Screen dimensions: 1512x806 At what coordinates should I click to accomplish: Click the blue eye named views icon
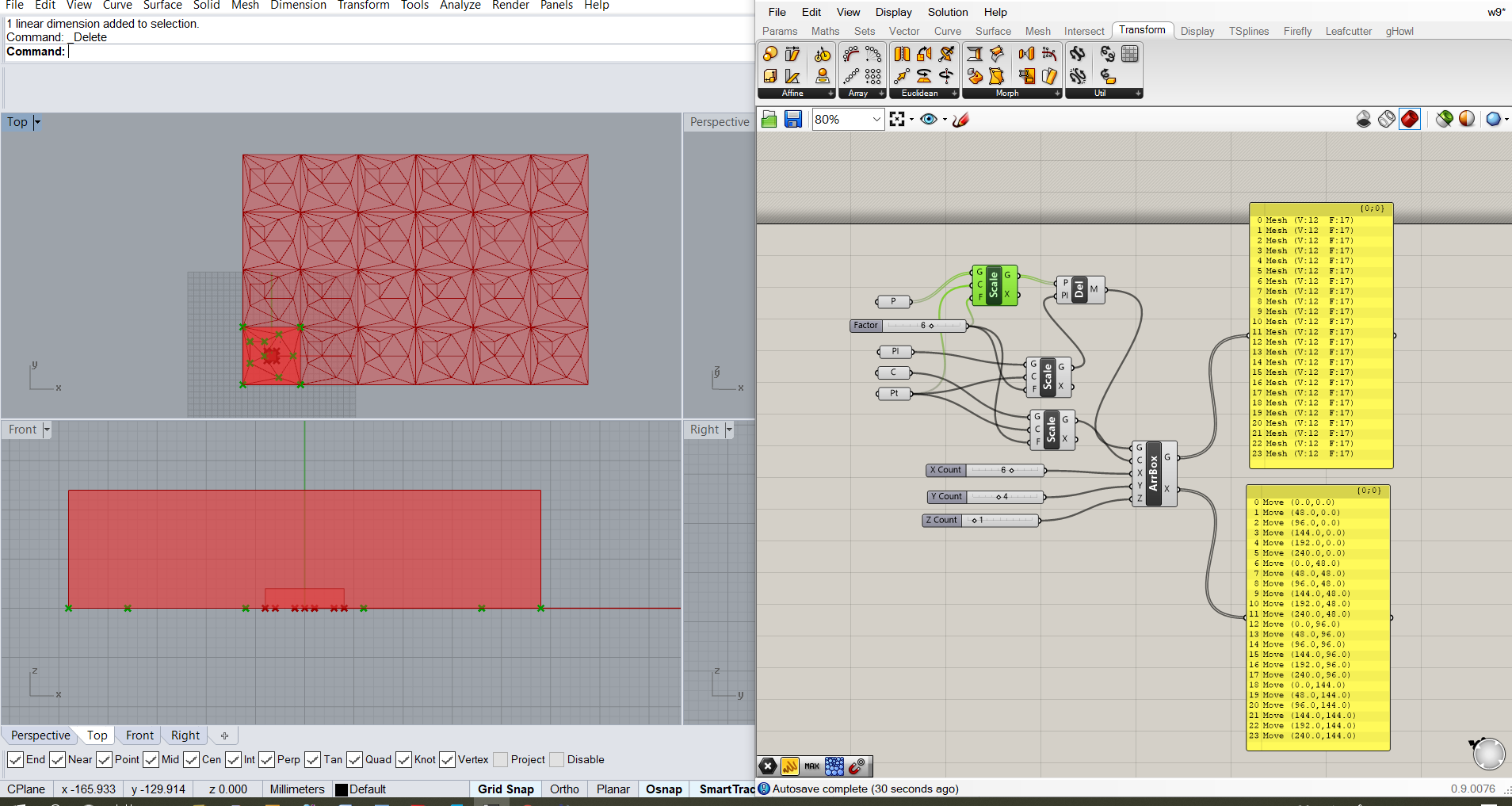coord(929,119)
